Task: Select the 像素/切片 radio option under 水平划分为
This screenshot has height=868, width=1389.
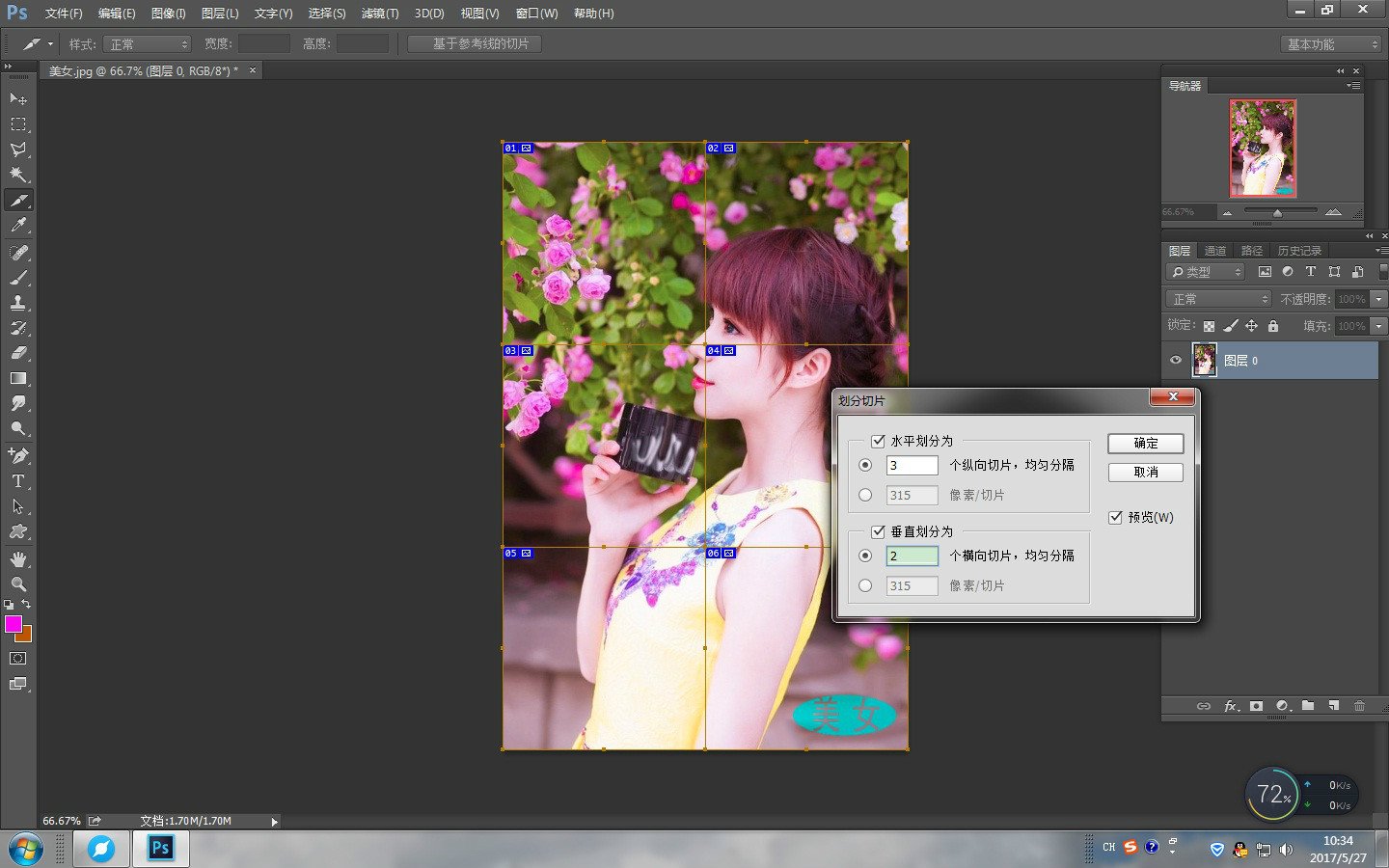Action: (866, 495)
